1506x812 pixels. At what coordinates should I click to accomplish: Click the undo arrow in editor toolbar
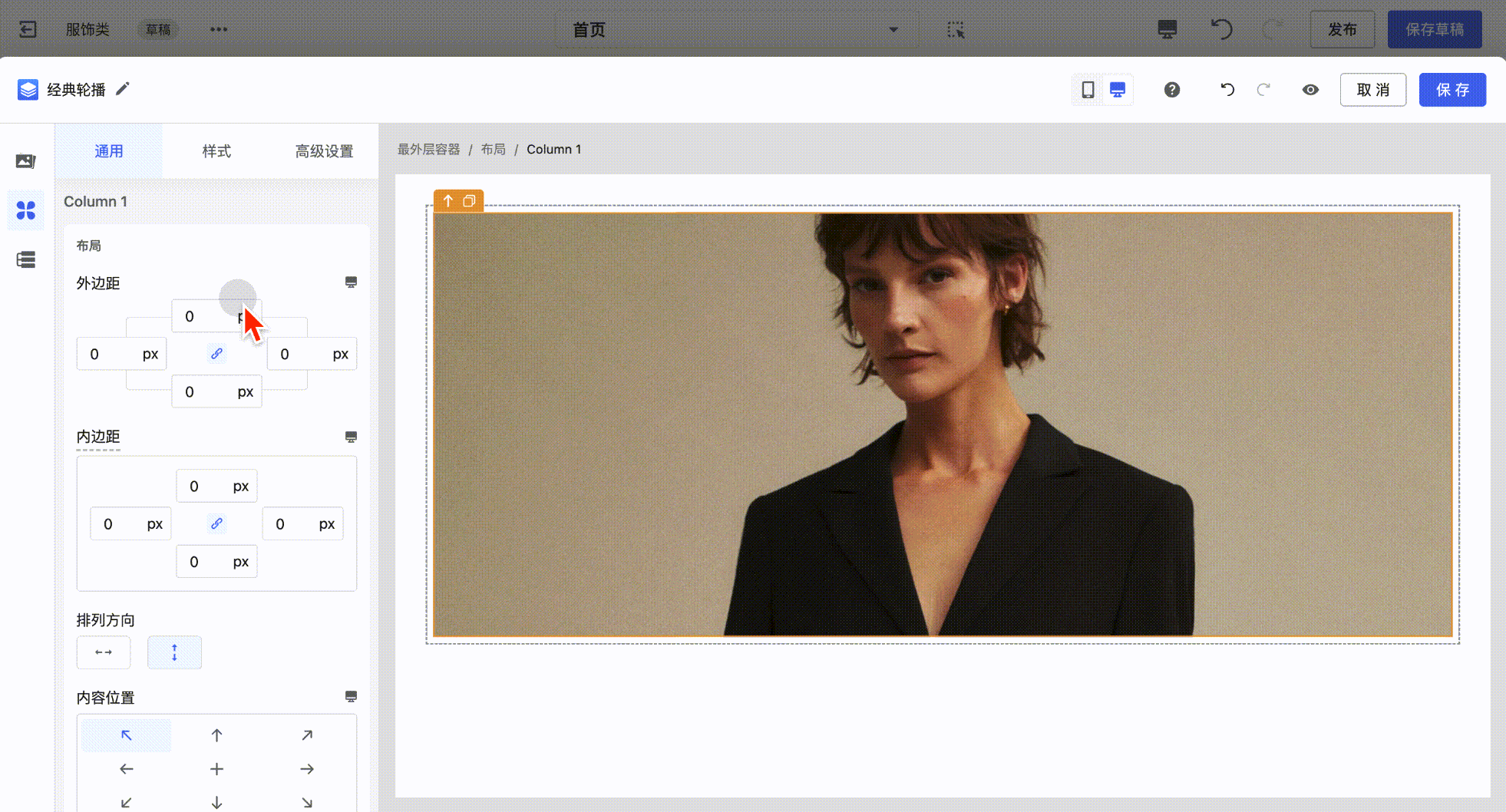point(1227,90)
